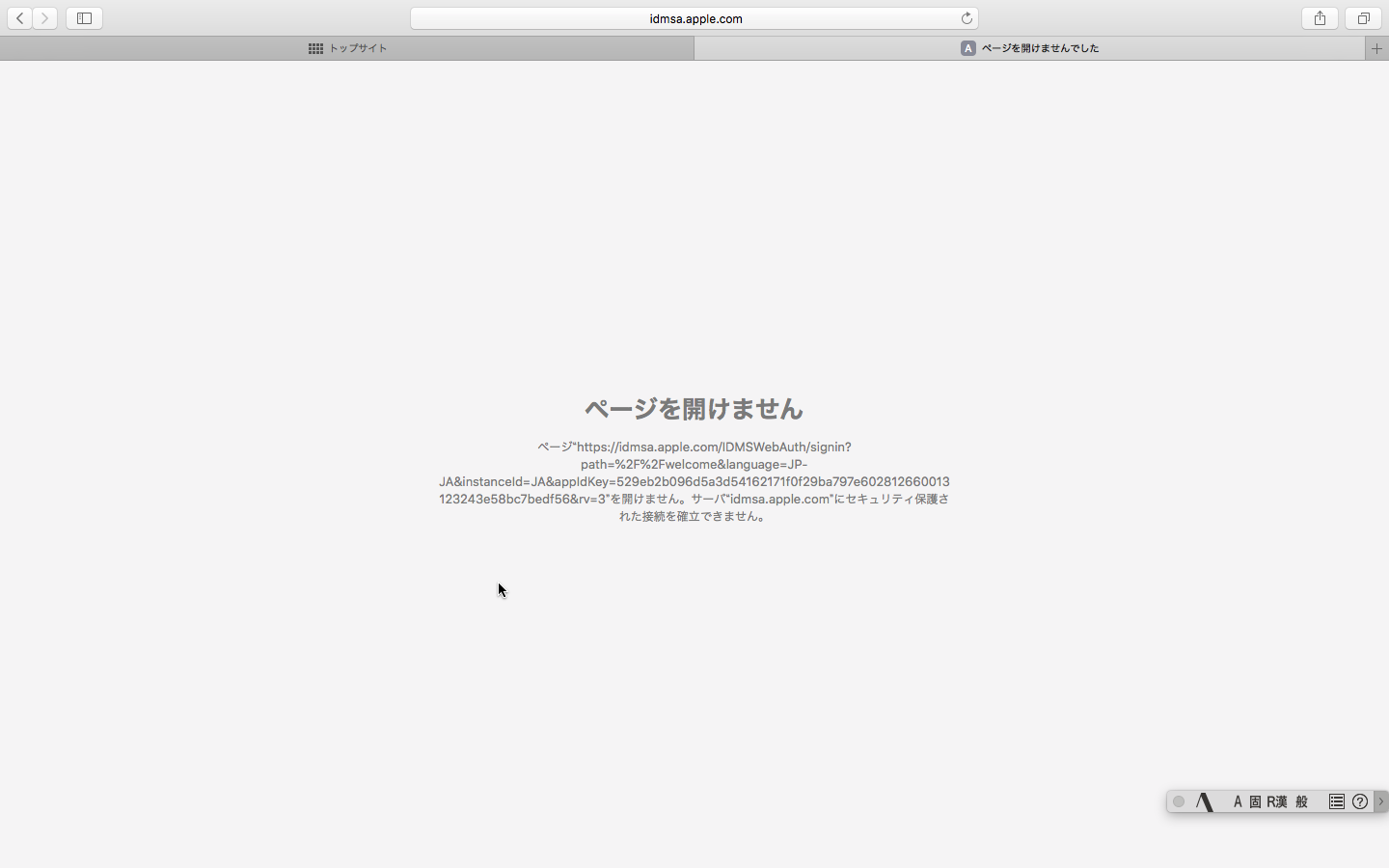Screen dimensions: 1389x868
Task: Click the R漢 romaji-kanji mode on the palette
Action: [x=1277, y=801]
